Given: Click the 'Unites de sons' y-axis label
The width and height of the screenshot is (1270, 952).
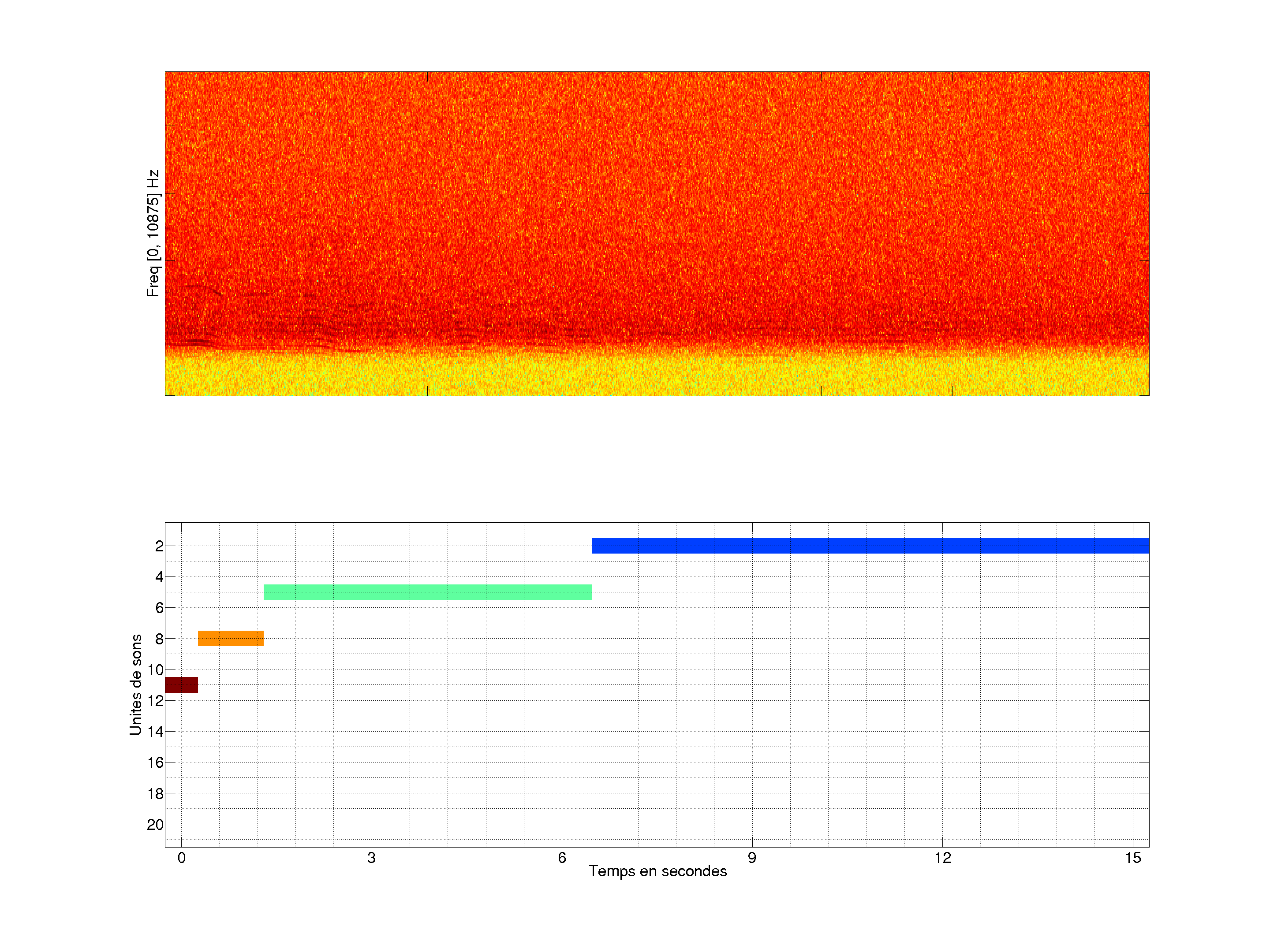Looking at the screenshot, I should point(135,684).
